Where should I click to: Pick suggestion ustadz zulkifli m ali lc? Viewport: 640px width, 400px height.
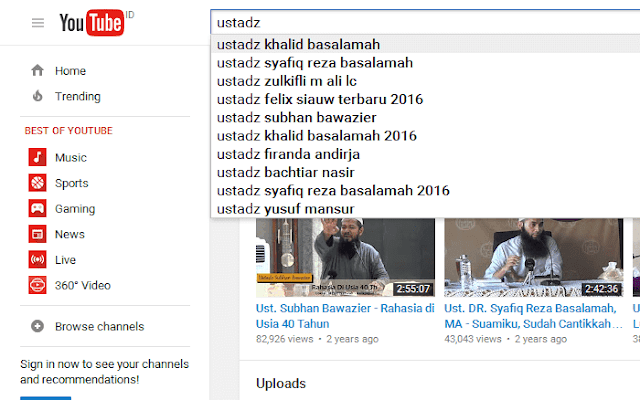(425, 81)
